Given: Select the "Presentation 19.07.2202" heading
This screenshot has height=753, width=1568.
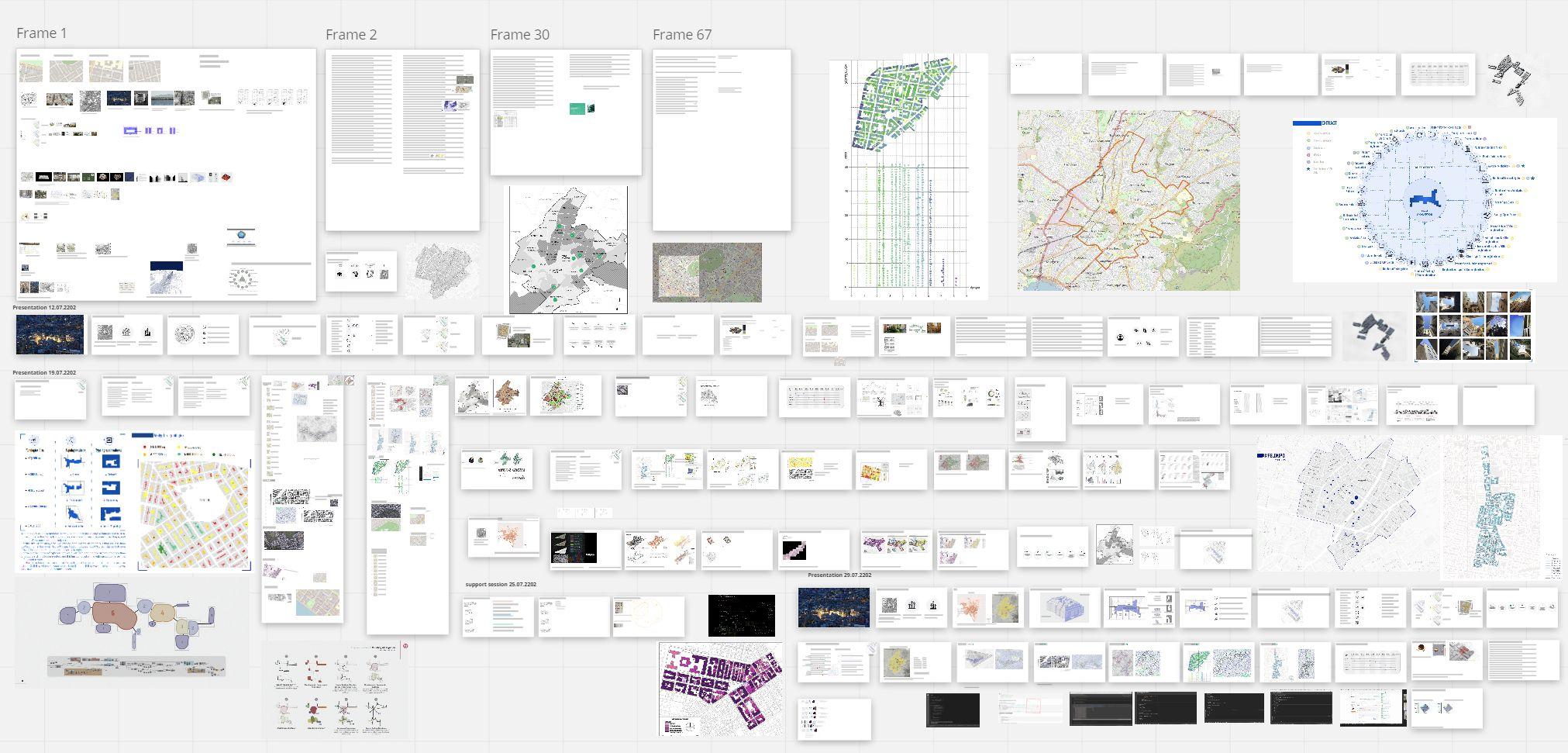Looking at the screenshot, I should (44, 373).
